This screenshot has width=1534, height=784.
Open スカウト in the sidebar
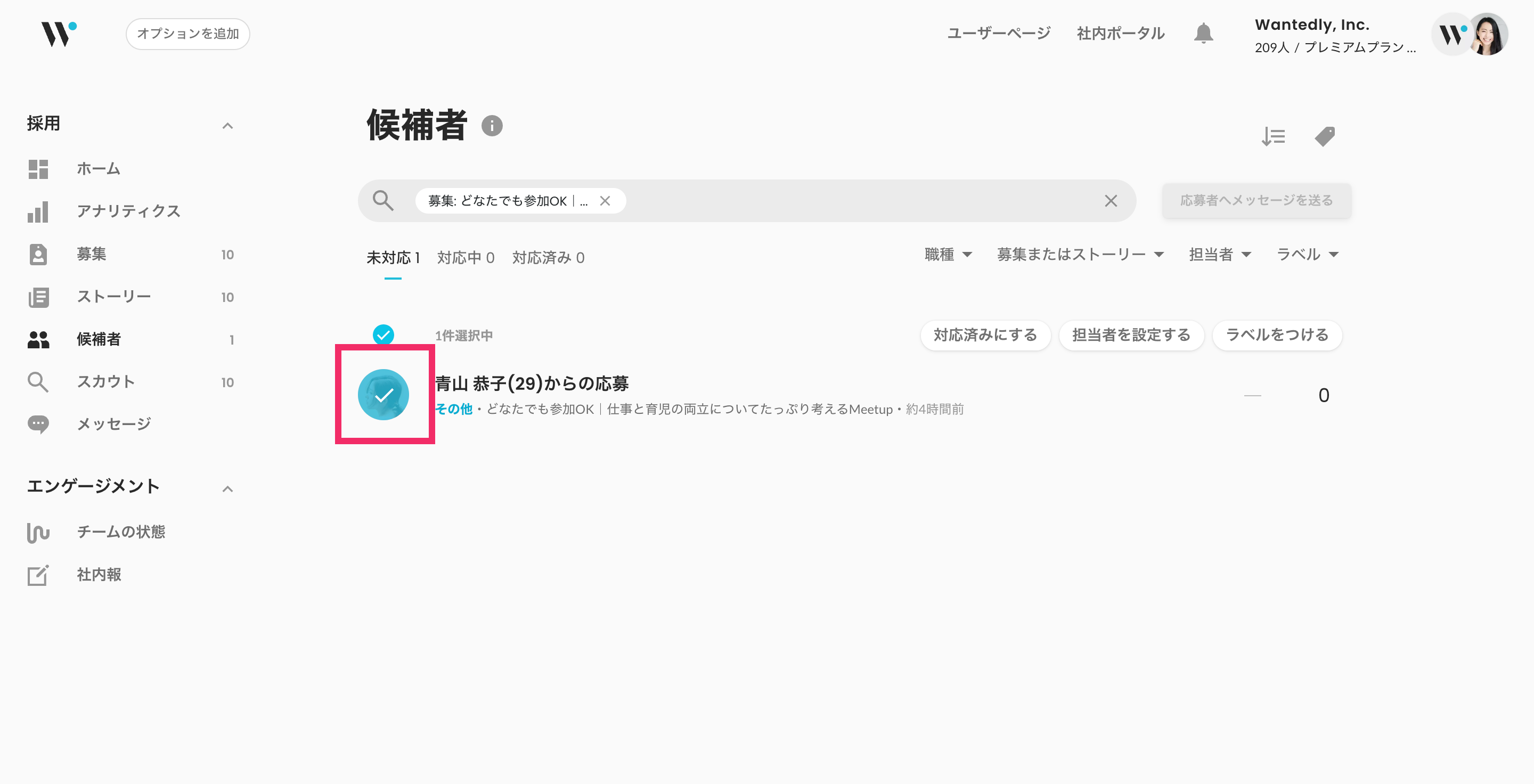pyautogui.click(x=105, y=381)
